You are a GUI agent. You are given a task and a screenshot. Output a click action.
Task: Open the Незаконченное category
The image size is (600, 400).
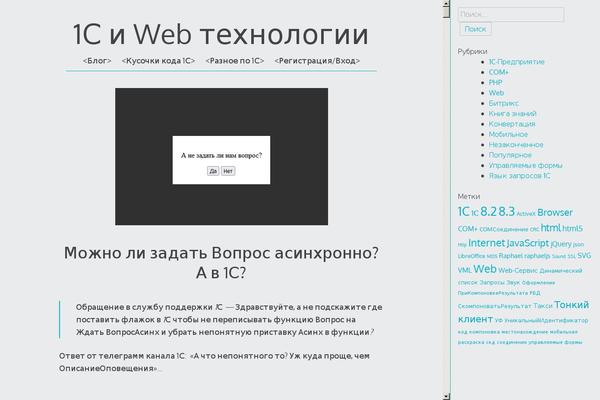(x=516, y=145)
